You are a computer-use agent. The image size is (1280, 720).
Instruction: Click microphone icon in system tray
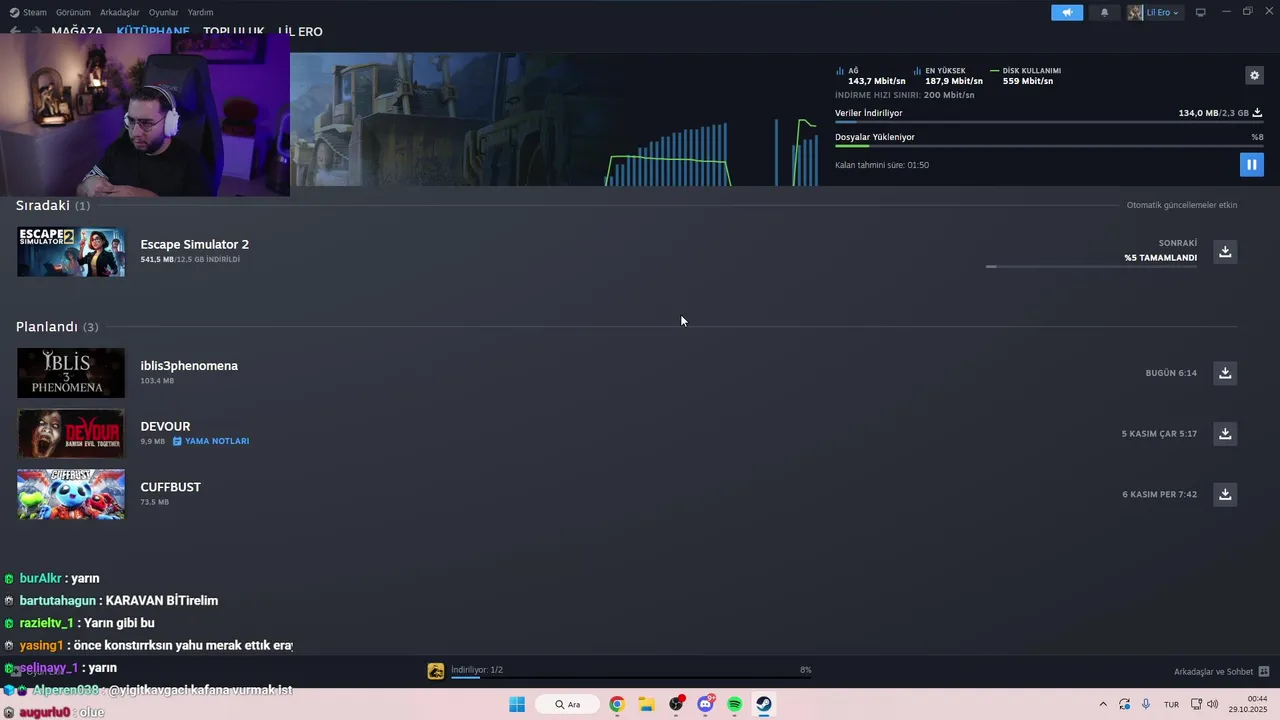(1146, 704)
